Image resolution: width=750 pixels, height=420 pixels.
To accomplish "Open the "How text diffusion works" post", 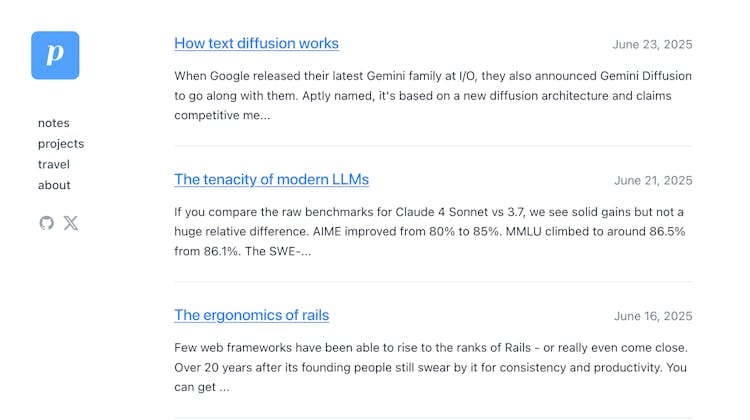I will pos(256,44).
